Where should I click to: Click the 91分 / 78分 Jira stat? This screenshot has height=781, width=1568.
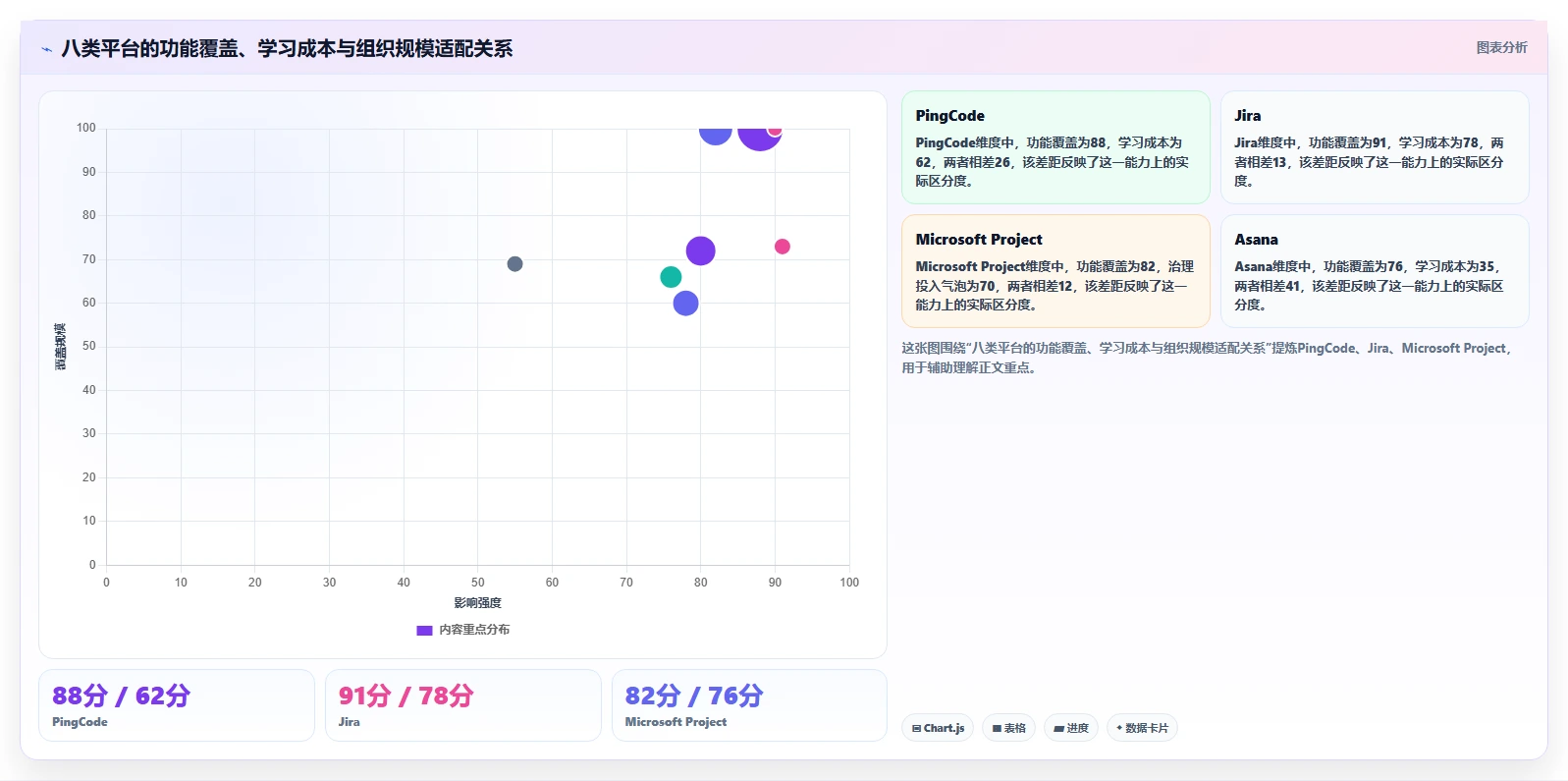click(462, 705)
